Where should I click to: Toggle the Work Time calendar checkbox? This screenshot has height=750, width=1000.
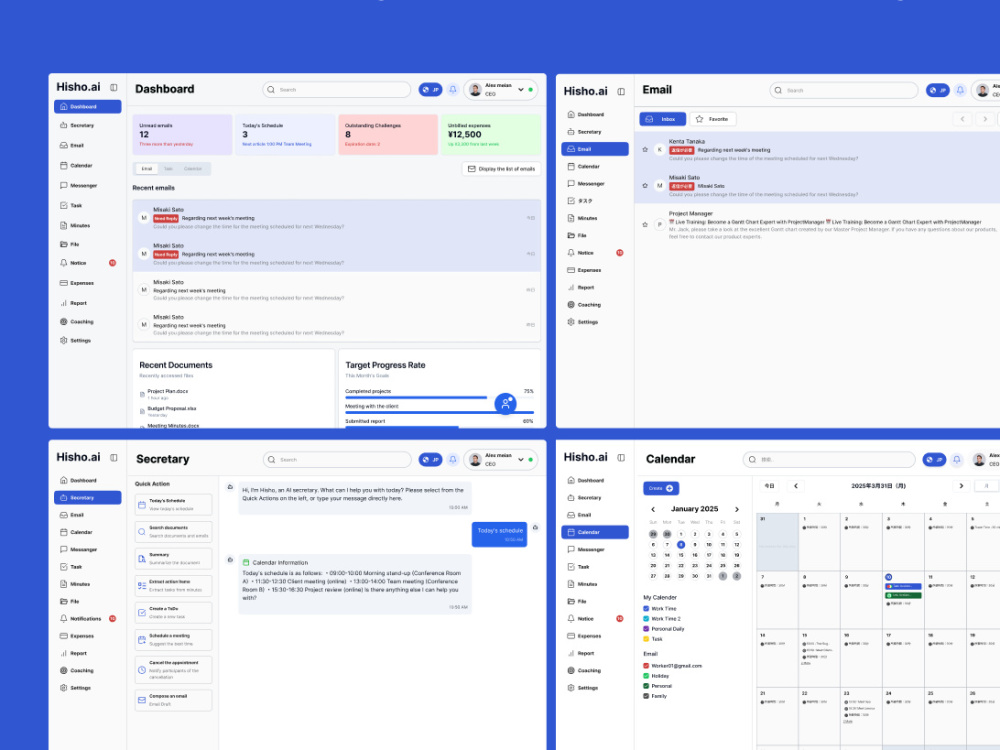[x=646, y=608]
